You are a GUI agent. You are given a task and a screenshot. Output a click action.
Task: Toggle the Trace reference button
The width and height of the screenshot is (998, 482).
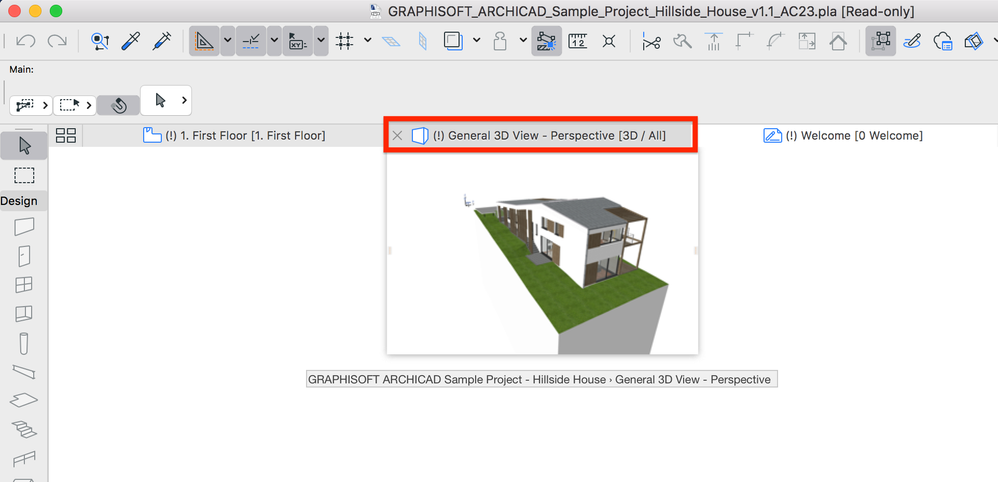point(453,41)
